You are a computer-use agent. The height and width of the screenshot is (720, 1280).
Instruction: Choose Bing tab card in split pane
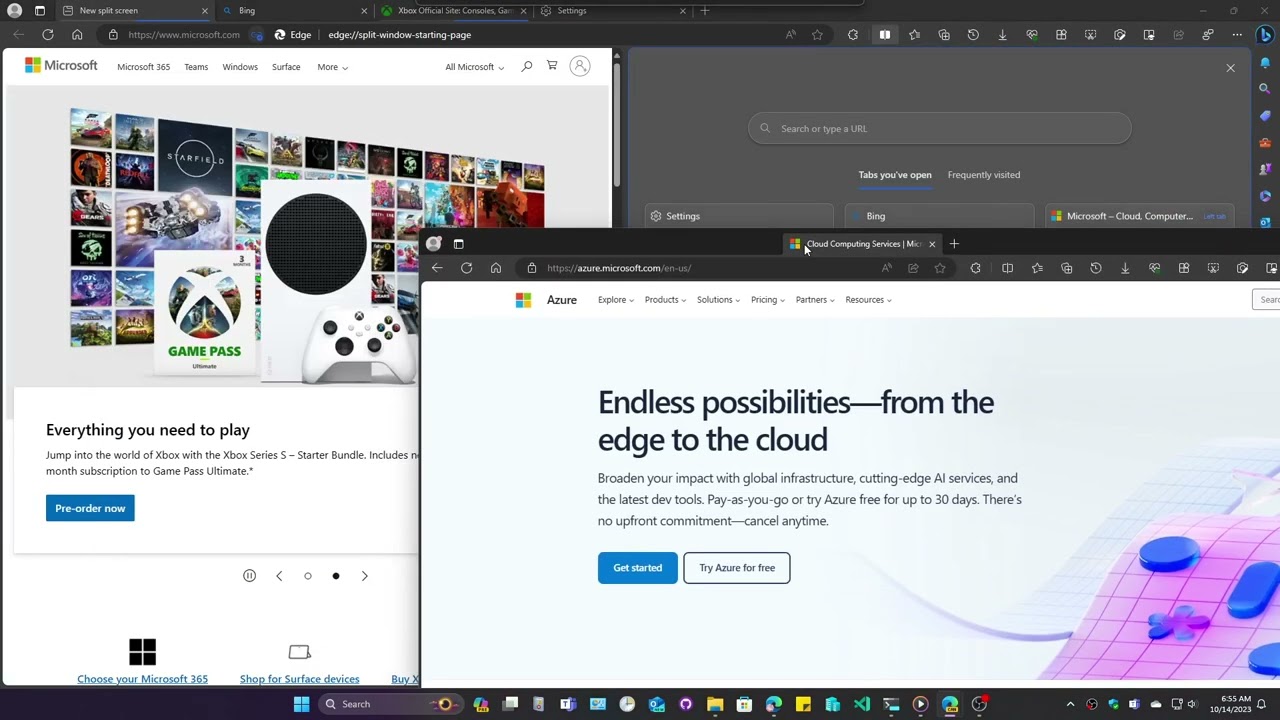pyautogui.click(x=940, y=216)
